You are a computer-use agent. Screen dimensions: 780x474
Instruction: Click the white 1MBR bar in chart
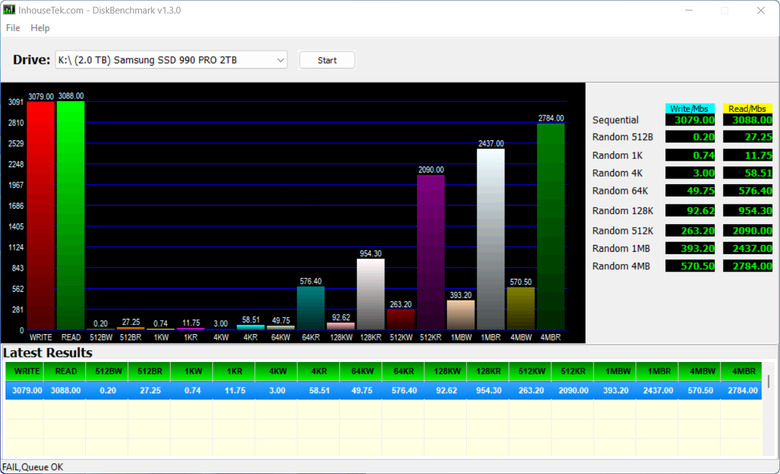point(490,239)
